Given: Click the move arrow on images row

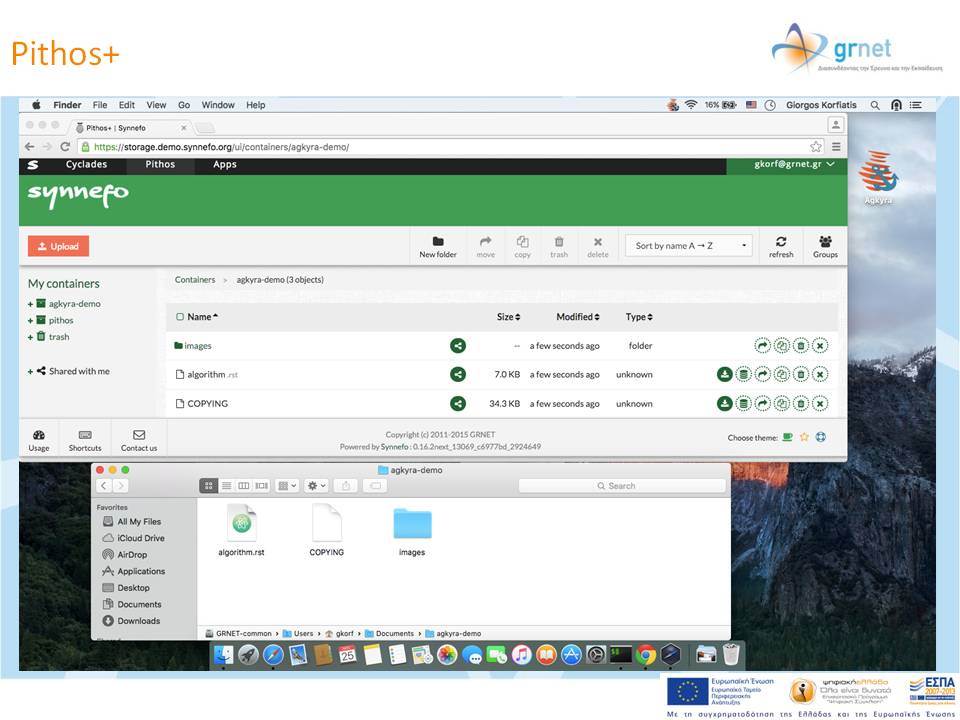Looking at the screenshot, I should coord(762,345).
